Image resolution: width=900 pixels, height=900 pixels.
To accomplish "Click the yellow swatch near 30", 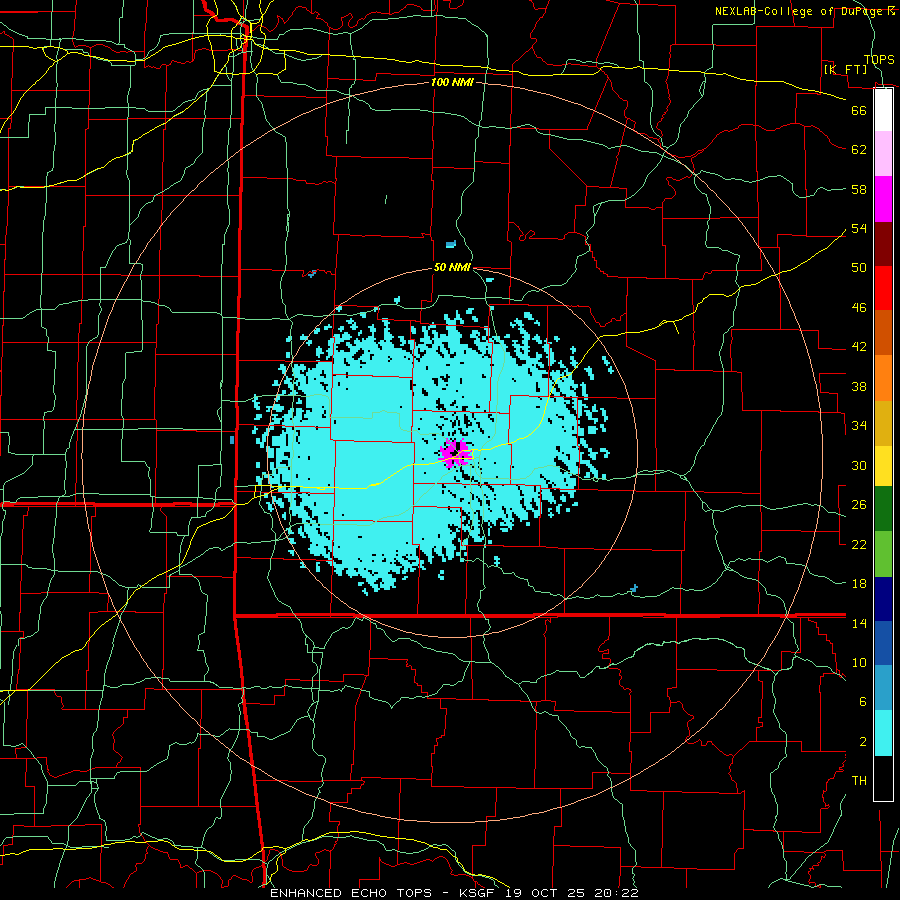I will 883,465.
